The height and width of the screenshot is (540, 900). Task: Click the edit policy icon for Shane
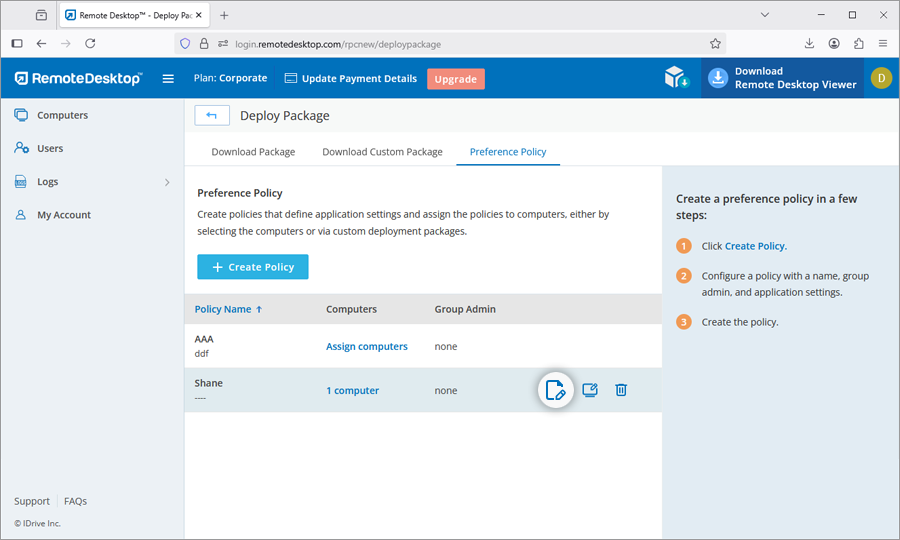click(x=556, y=390)
